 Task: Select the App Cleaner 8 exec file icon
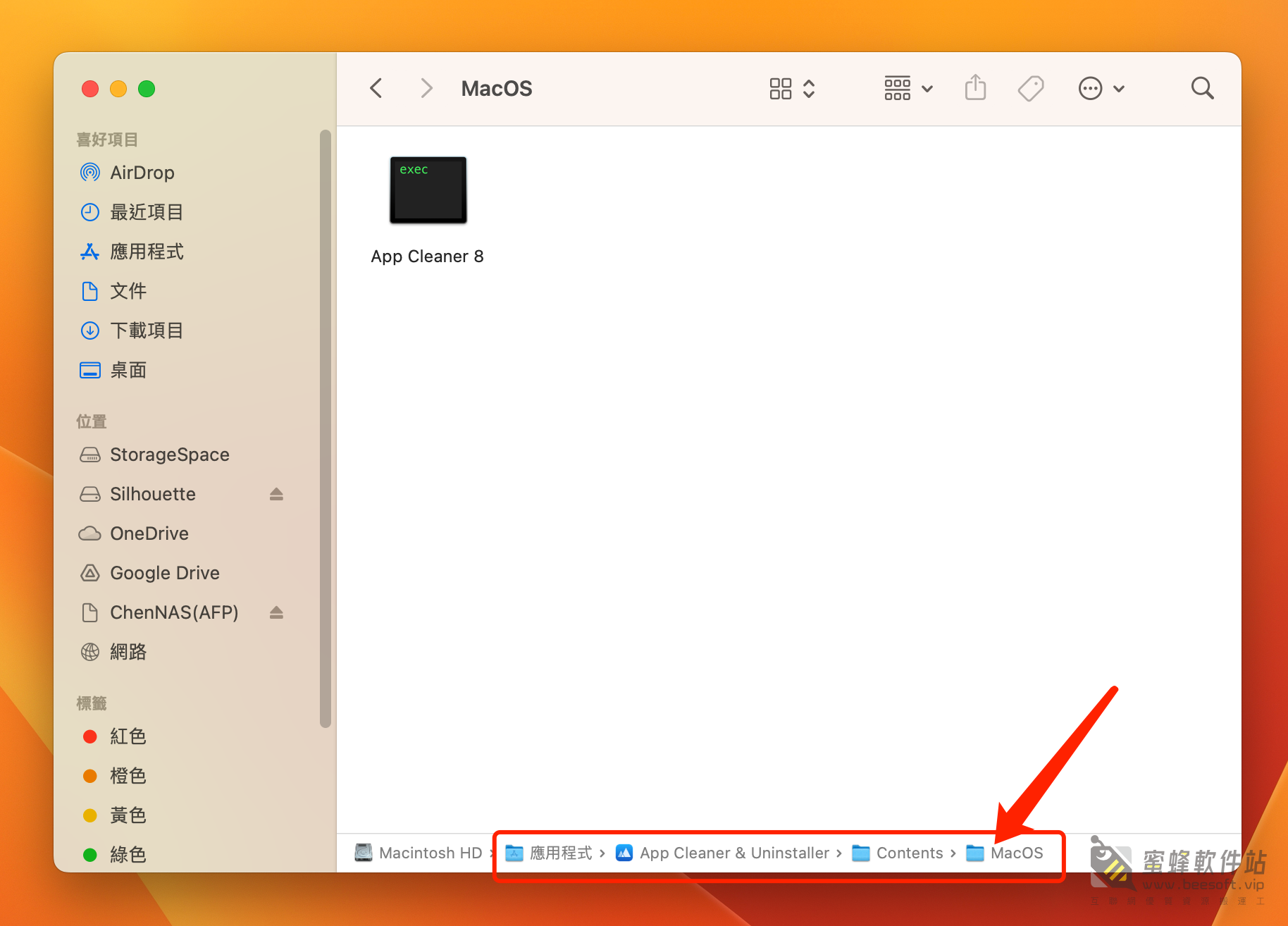click(x=428, y=190)
